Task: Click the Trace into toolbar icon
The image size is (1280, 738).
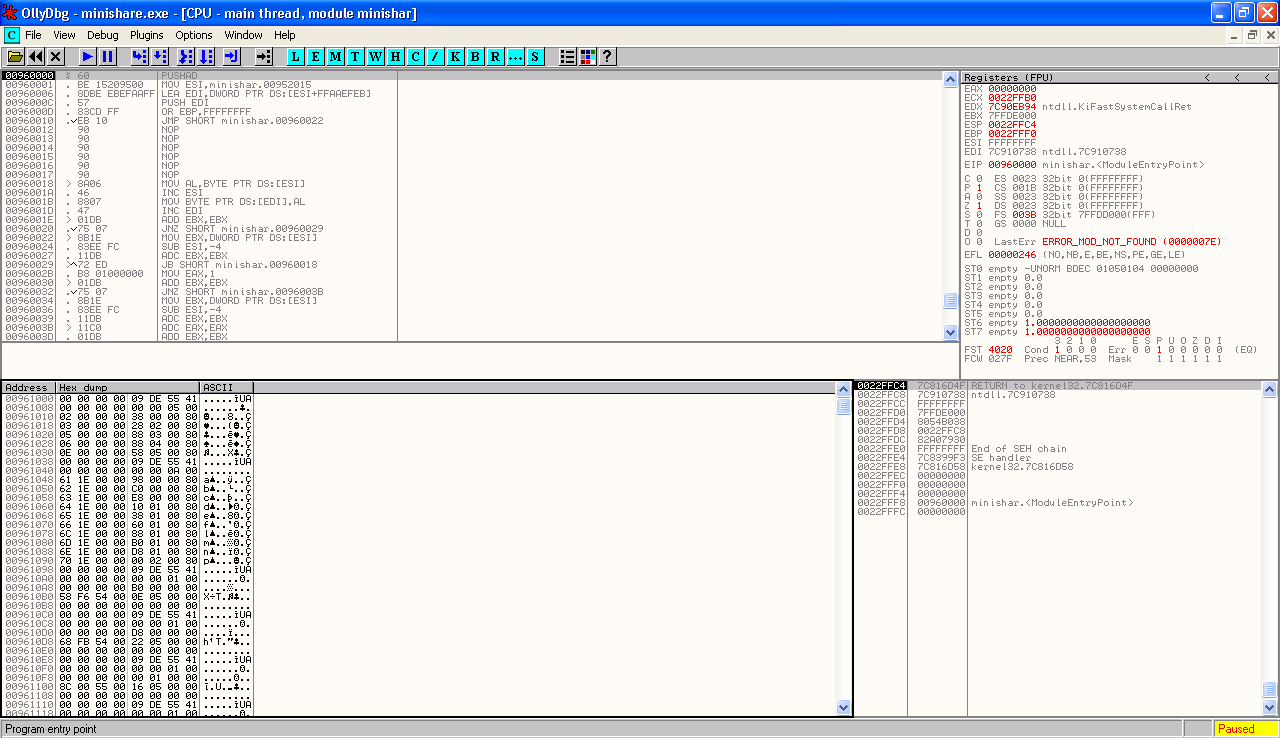Action: (x=185, y=57)
